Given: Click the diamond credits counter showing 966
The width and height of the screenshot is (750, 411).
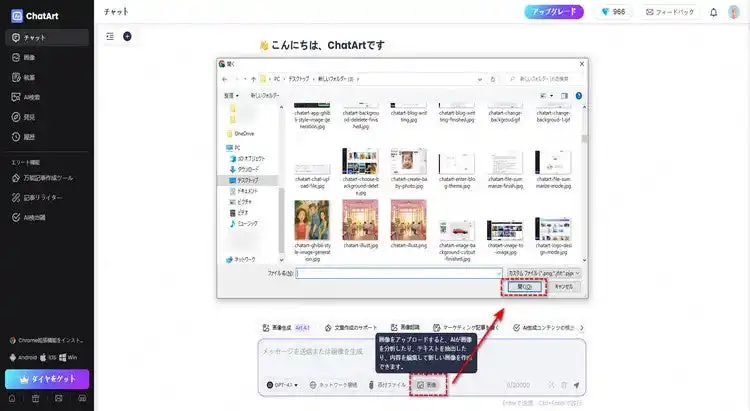Looking at the screenshot, I should (x=612, y=13).
